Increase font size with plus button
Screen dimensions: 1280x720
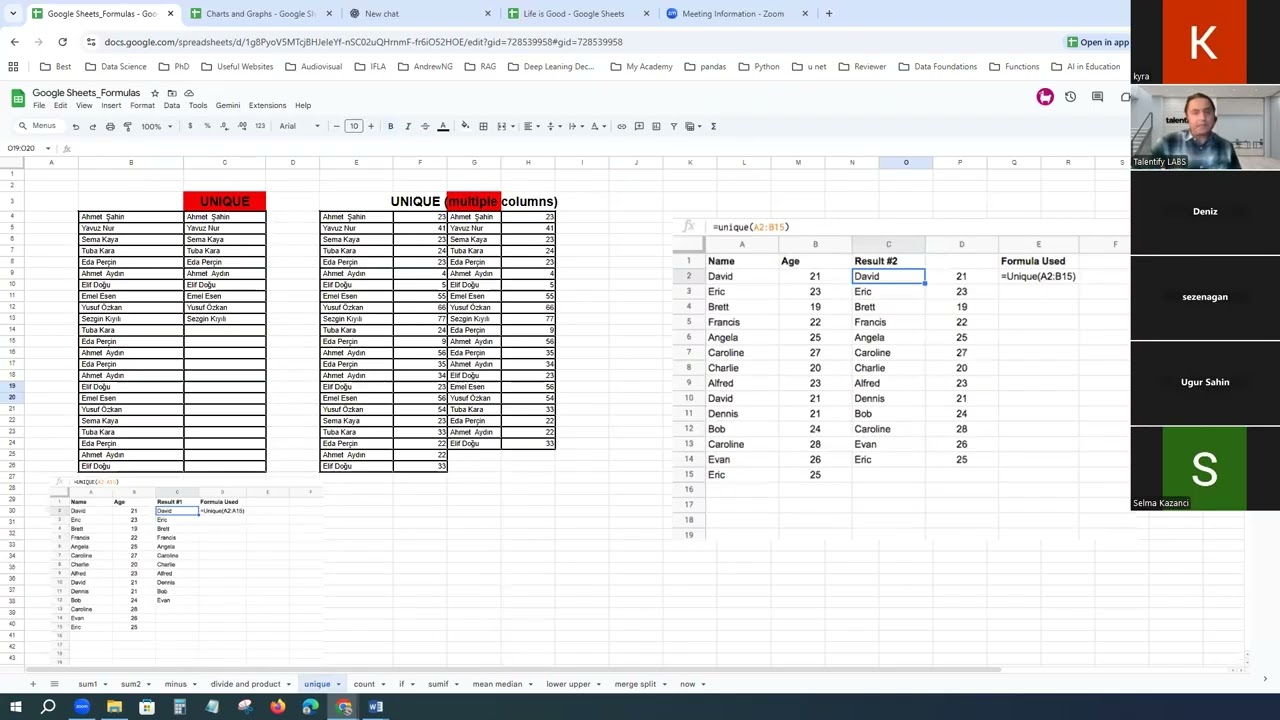(x=371, y=126)
